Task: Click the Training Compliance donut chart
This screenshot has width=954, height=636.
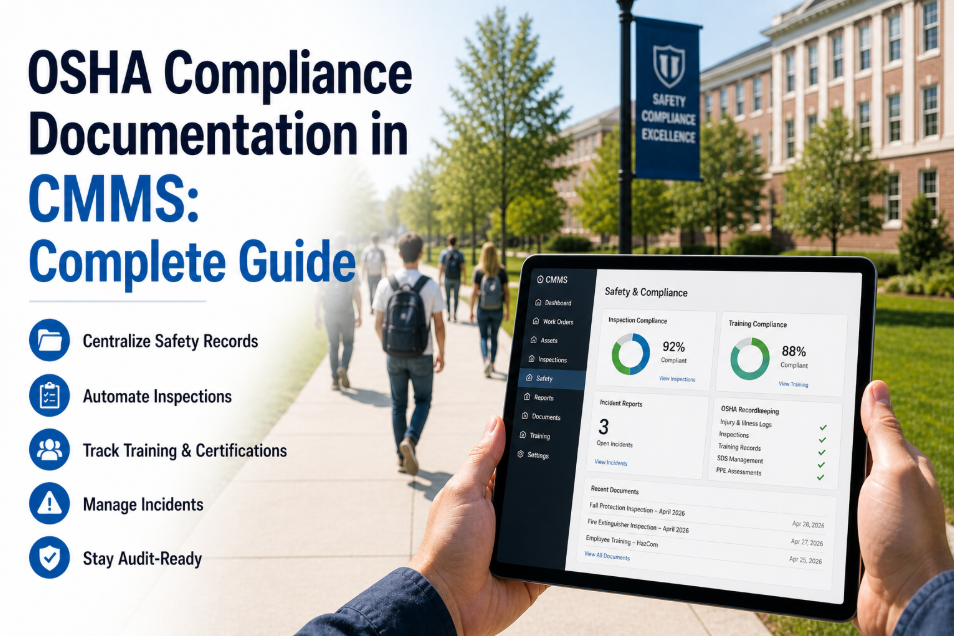Action: coord(750,359)
